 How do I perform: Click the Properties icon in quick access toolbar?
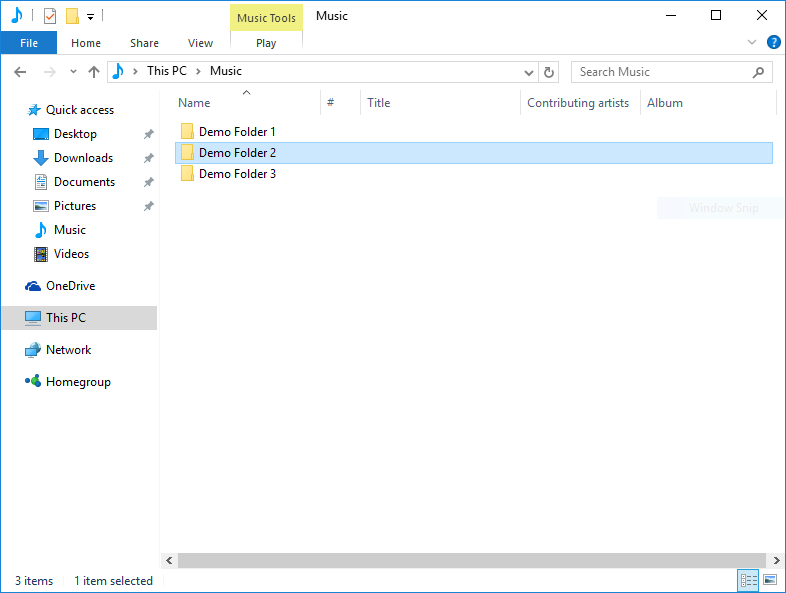(x=50, y=16)
